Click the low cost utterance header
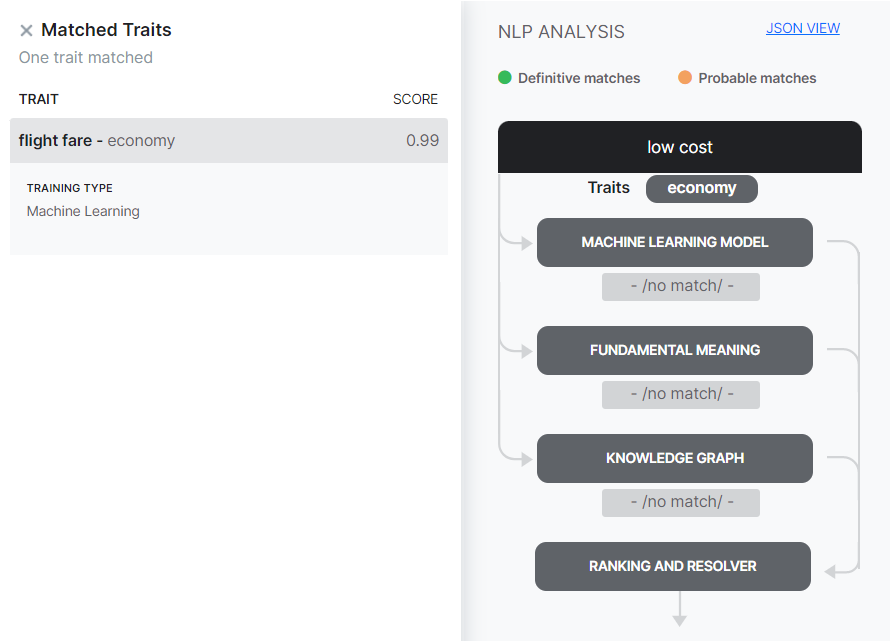Viewport: 891px width, 642px height. 679,147
